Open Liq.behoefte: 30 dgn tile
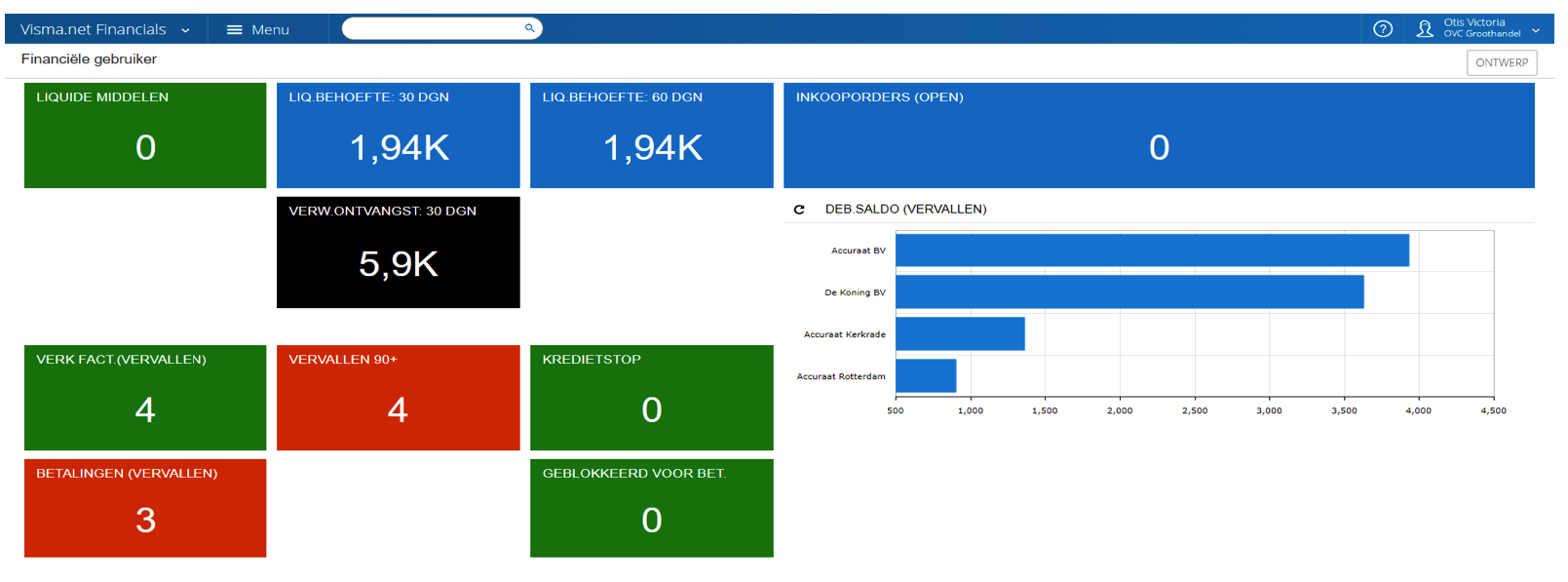 coord(399,136)
